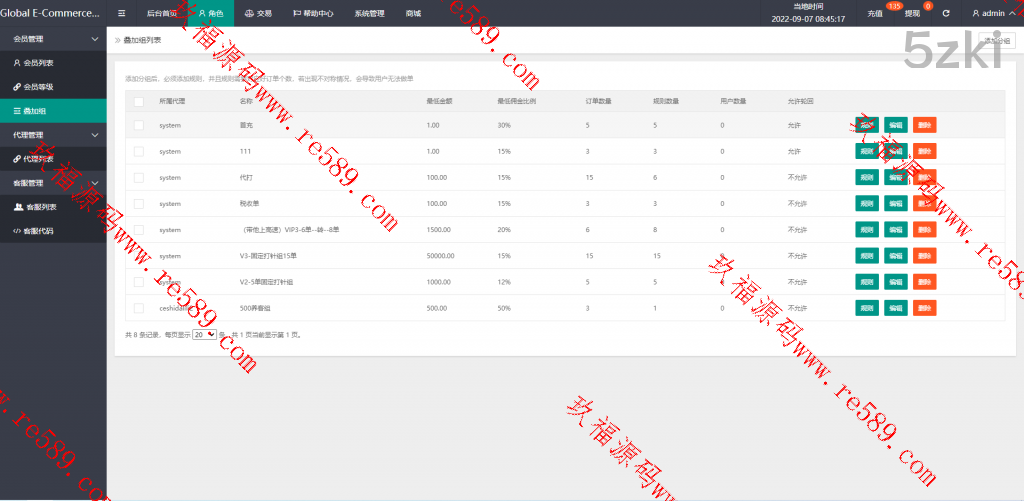Click the refresh icon in top bar
Image resolution: width=1024 pixels, height=501 pixels.
946,14
